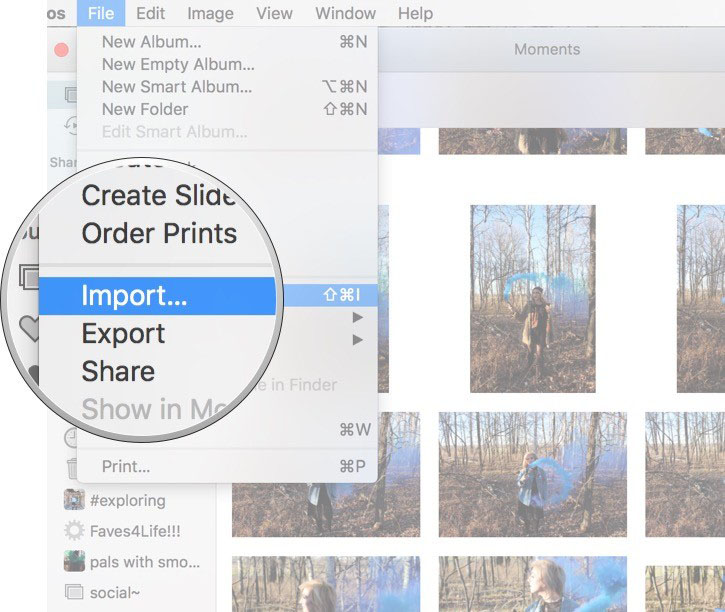Screen dimensions: 725x612
Task: Click the pals with smo… album icon
Action: [74, 561]
